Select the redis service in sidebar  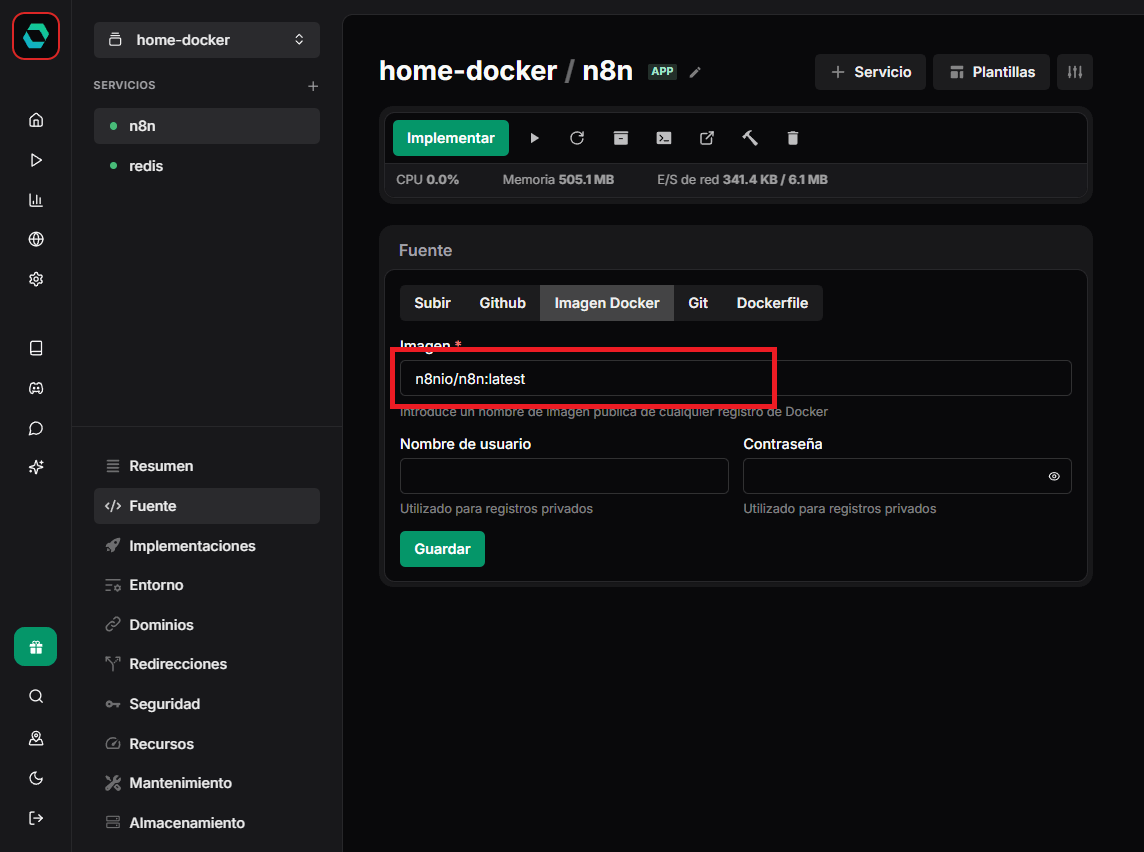[x=206, y=166]
